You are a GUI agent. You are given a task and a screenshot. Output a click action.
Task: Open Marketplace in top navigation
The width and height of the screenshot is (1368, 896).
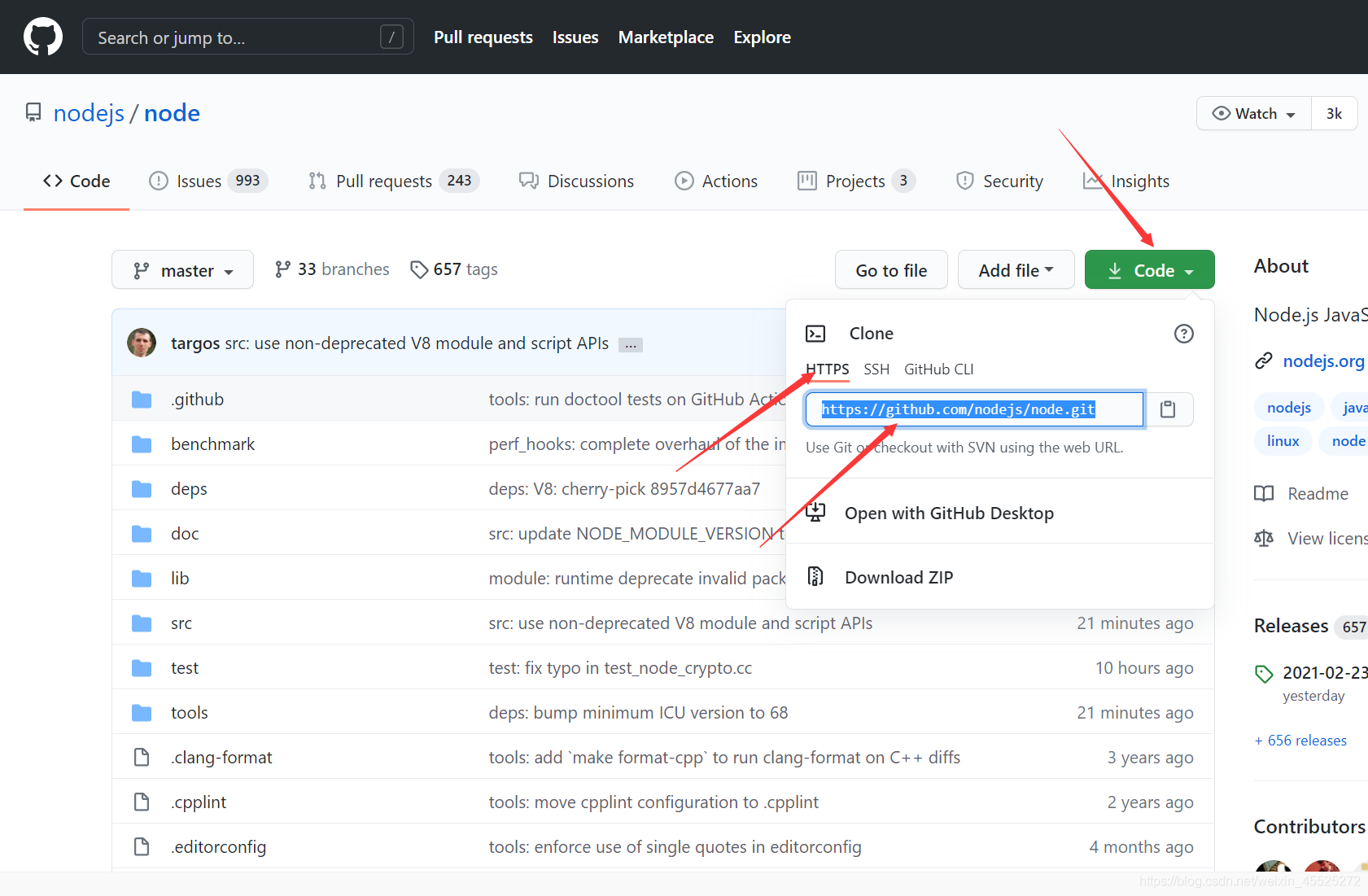pos(666,37)
